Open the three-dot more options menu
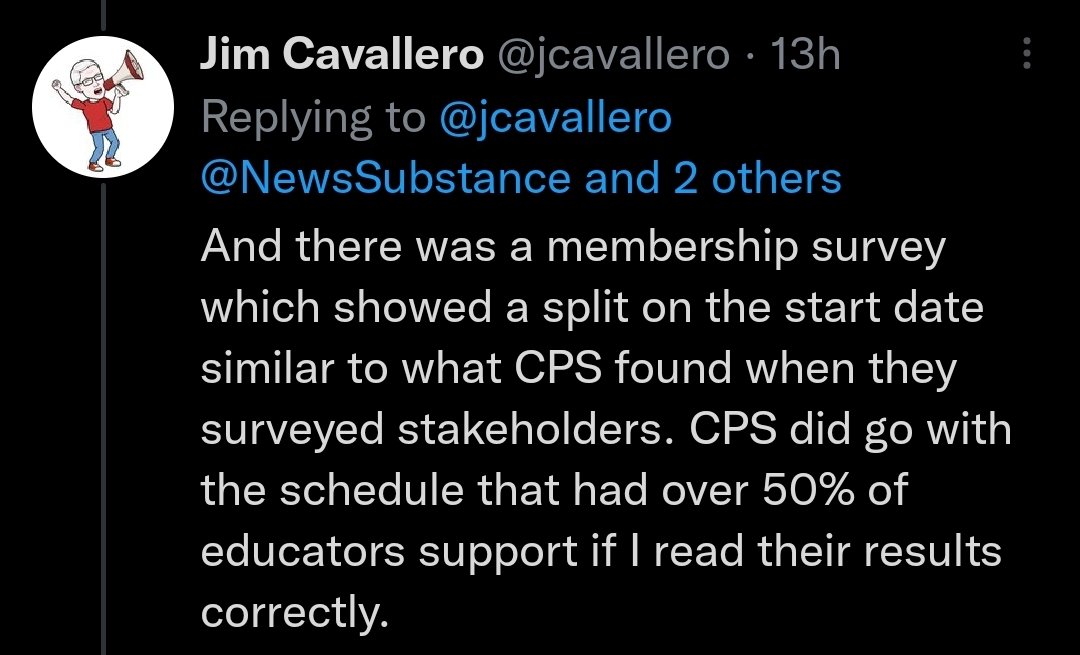1080x655 pixels. 1026,53
